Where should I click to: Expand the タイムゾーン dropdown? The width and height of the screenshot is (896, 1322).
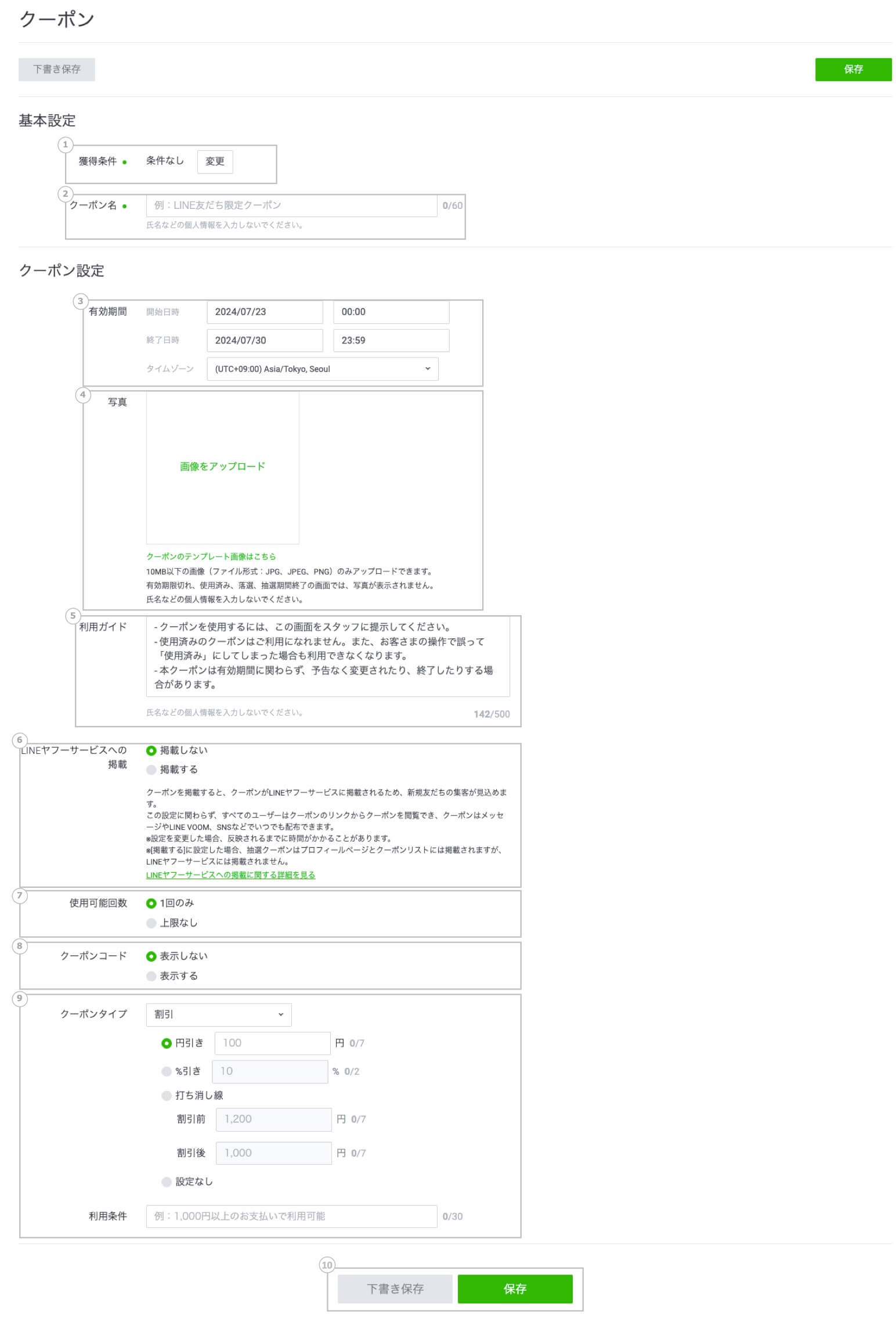[323, 369]
